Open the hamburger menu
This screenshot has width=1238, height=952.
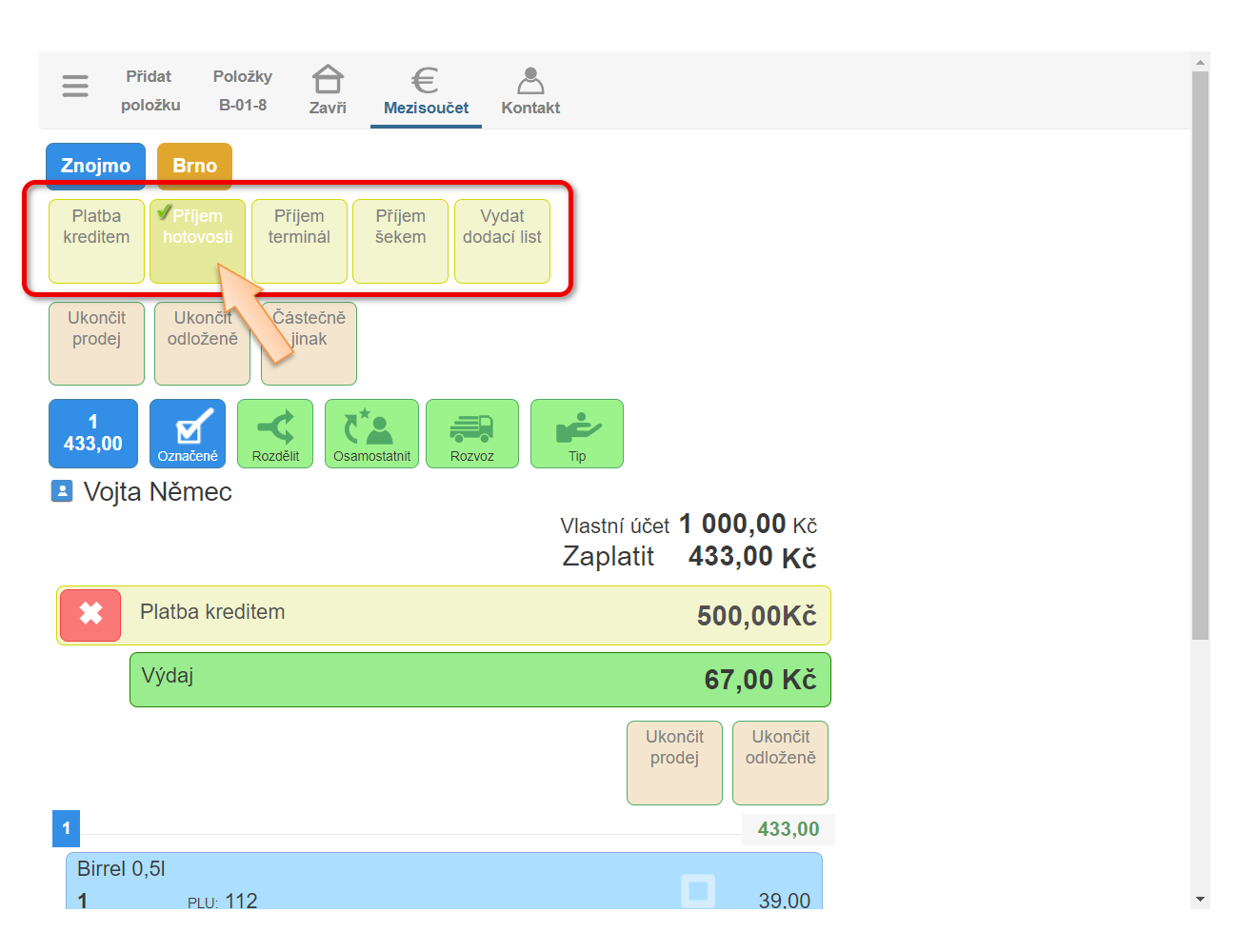click(x=75, y=87)
